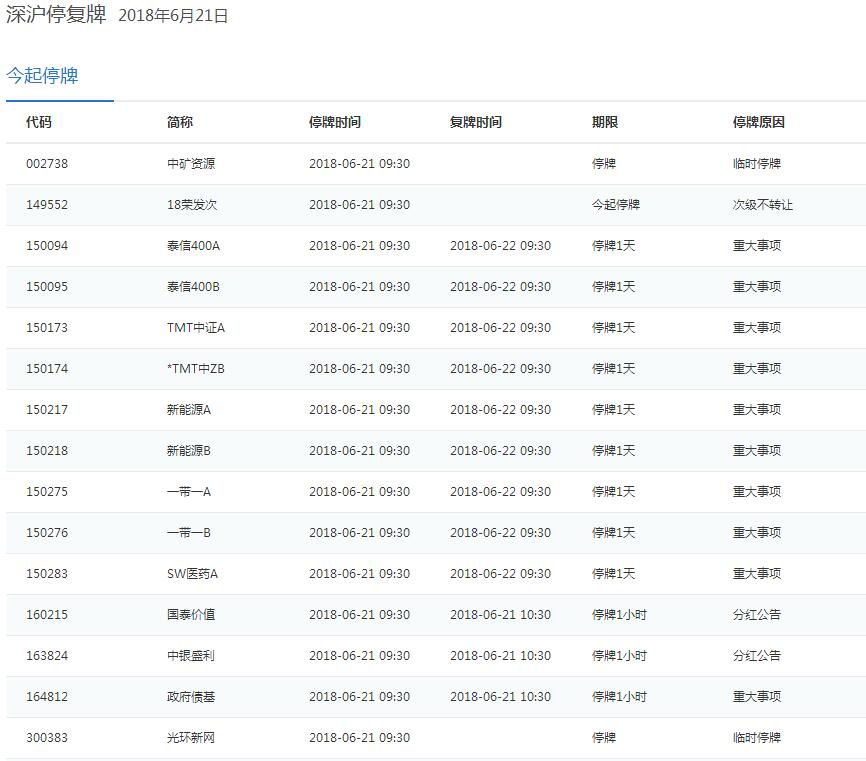Click the *TMT中ZB stock name

(196, 369)
